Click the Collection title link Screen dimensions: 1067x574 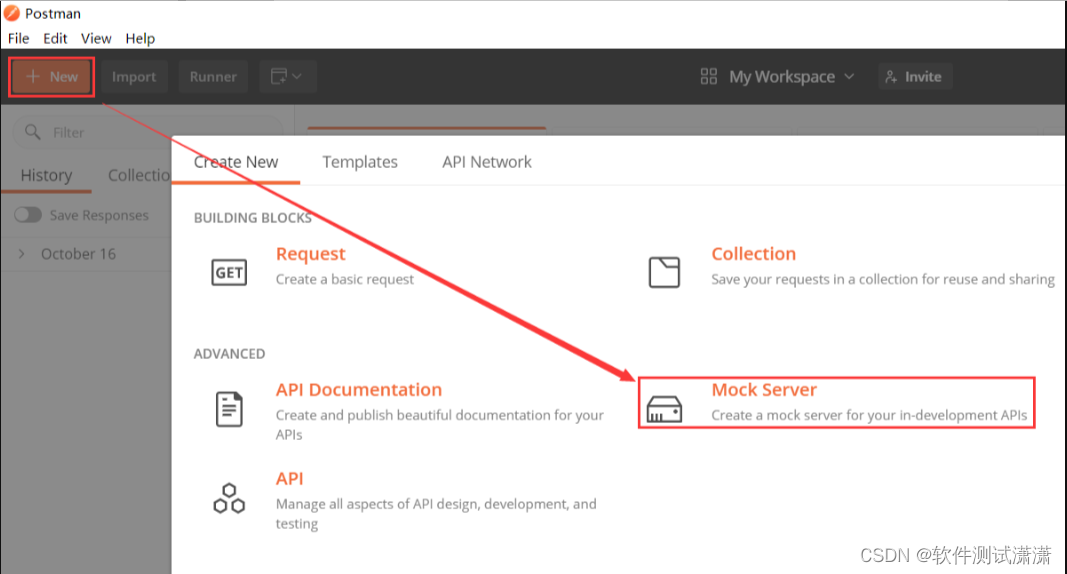pos(753,254)
